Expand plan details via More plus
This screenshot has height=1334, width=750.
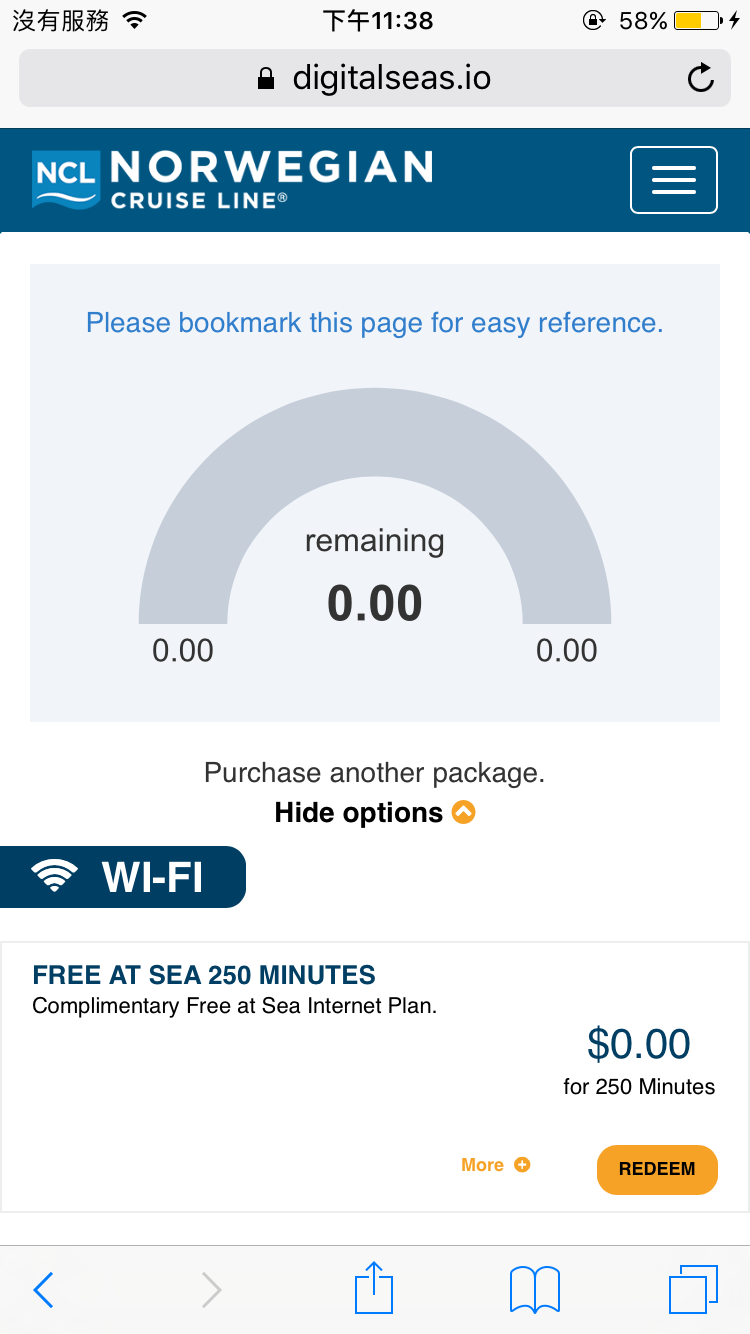(x=496, y=1165)
